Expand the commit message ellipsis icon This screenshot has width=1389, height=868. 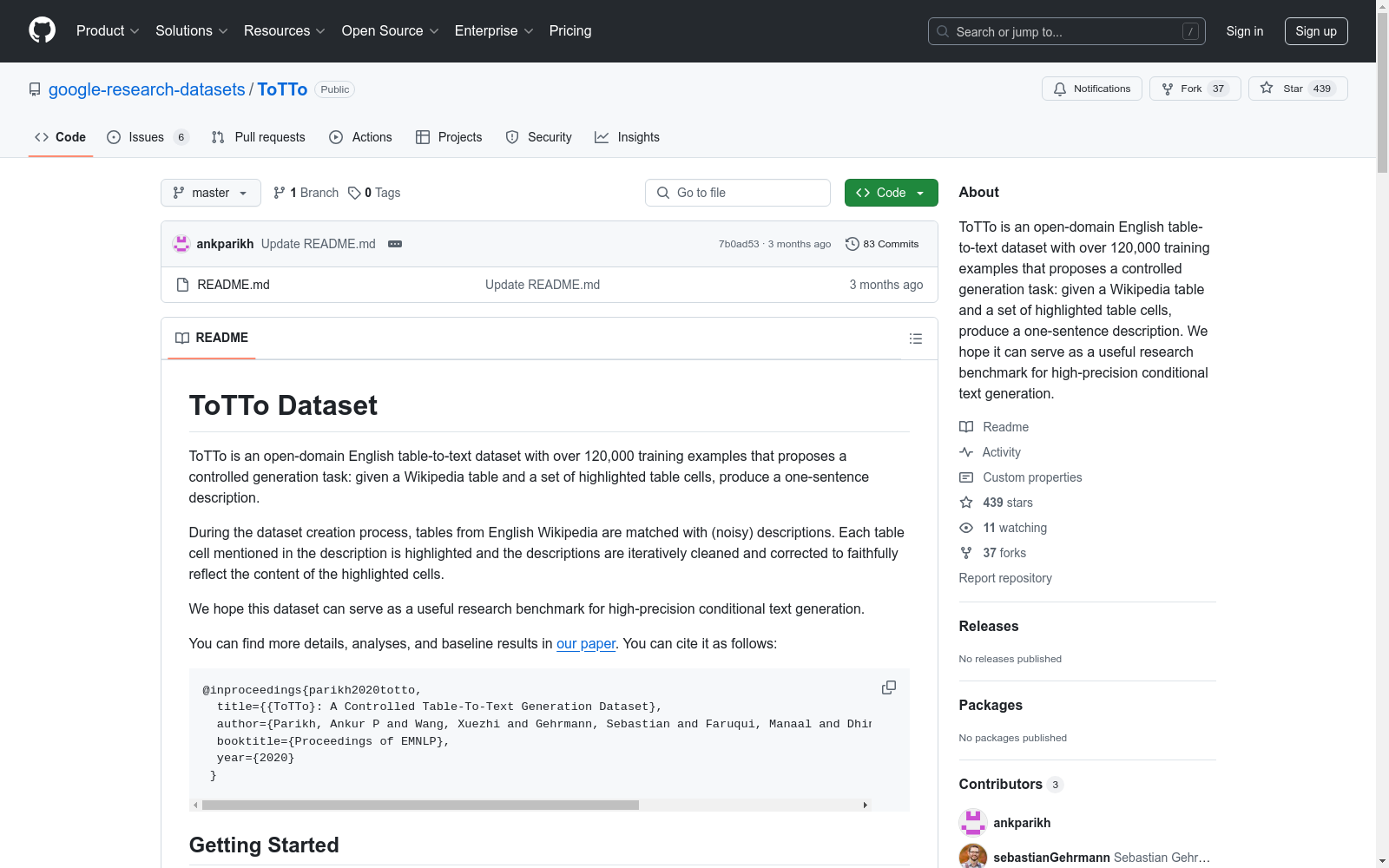395,244
